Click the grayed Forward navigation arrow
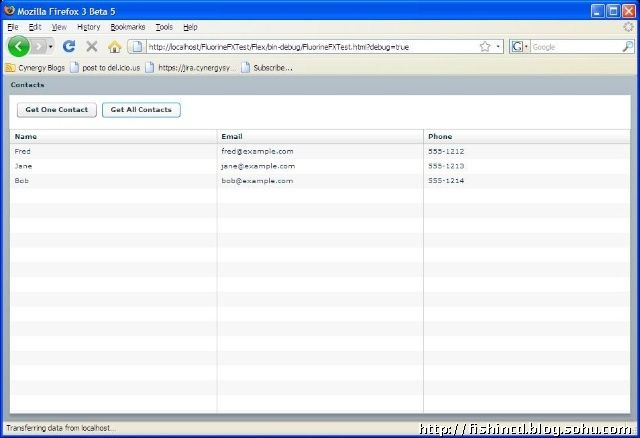The height and width of the screenshot is (438, 640). (x=39, y=47)
